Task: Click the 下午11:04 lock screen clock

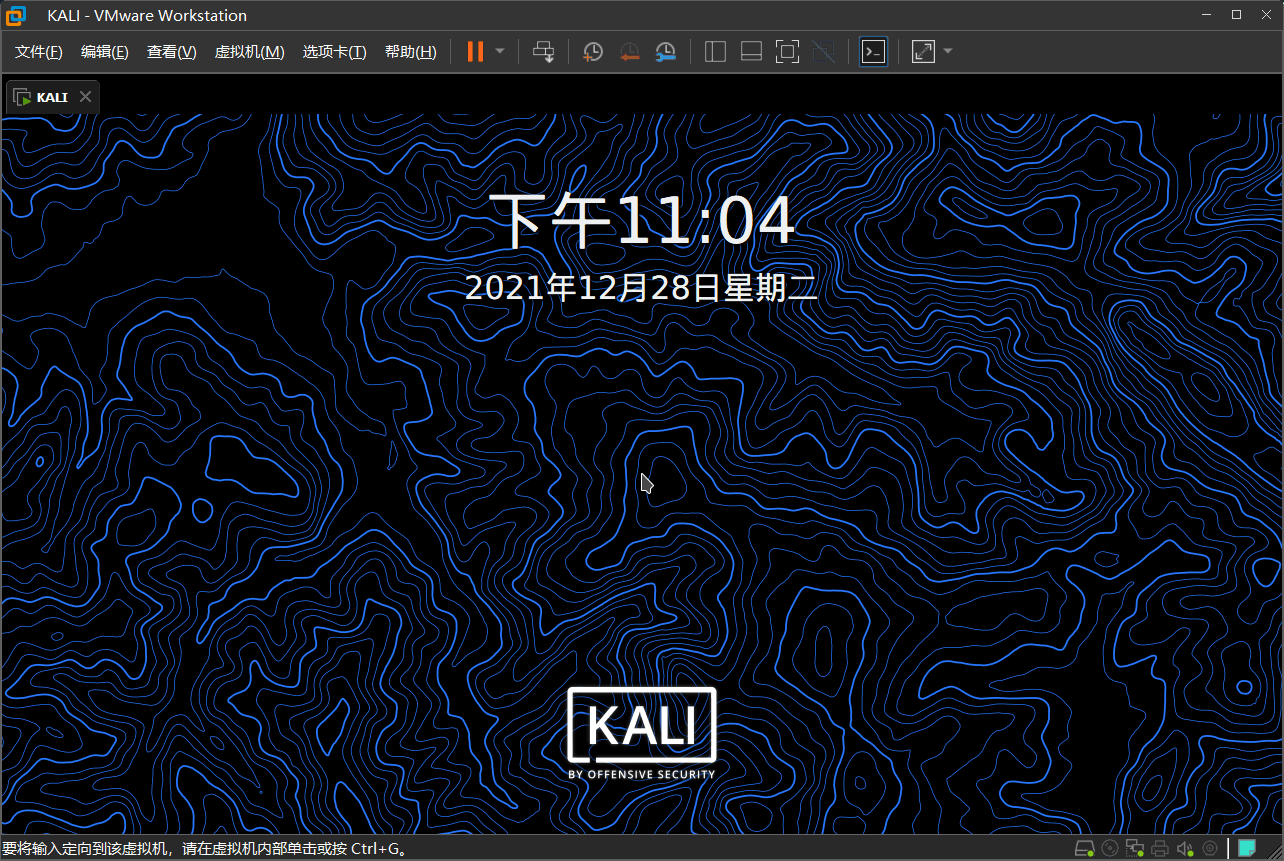Action: pos(641,222)
